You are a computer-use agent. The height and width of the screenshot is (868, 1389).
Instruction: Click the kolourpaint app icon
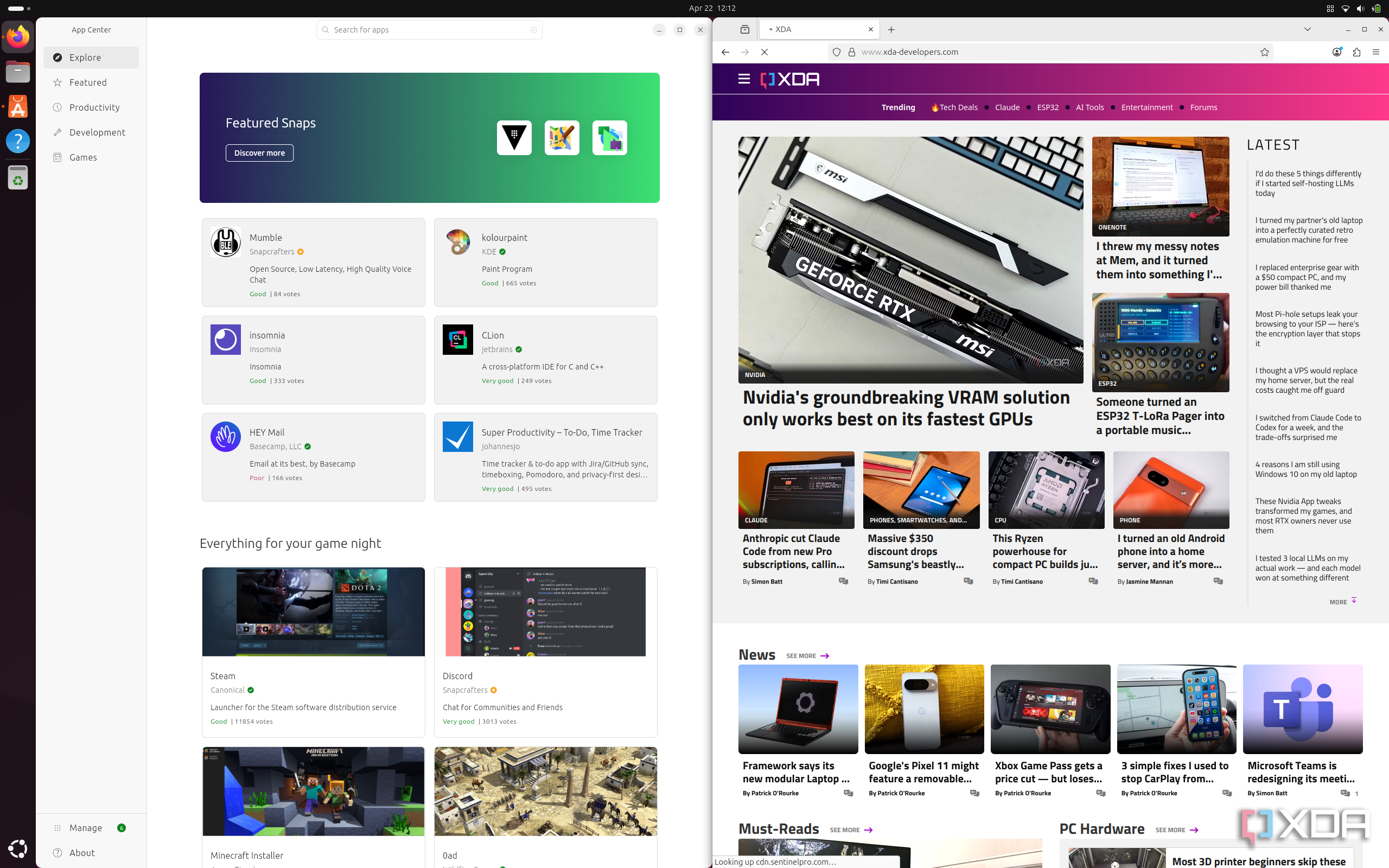(x=458, y=242)
